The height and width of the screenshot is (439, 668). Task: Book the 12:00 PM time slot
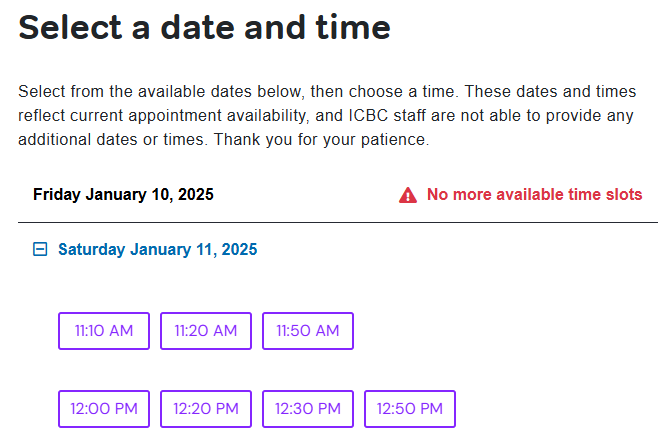pyautogui.click(x=104, y=408)
